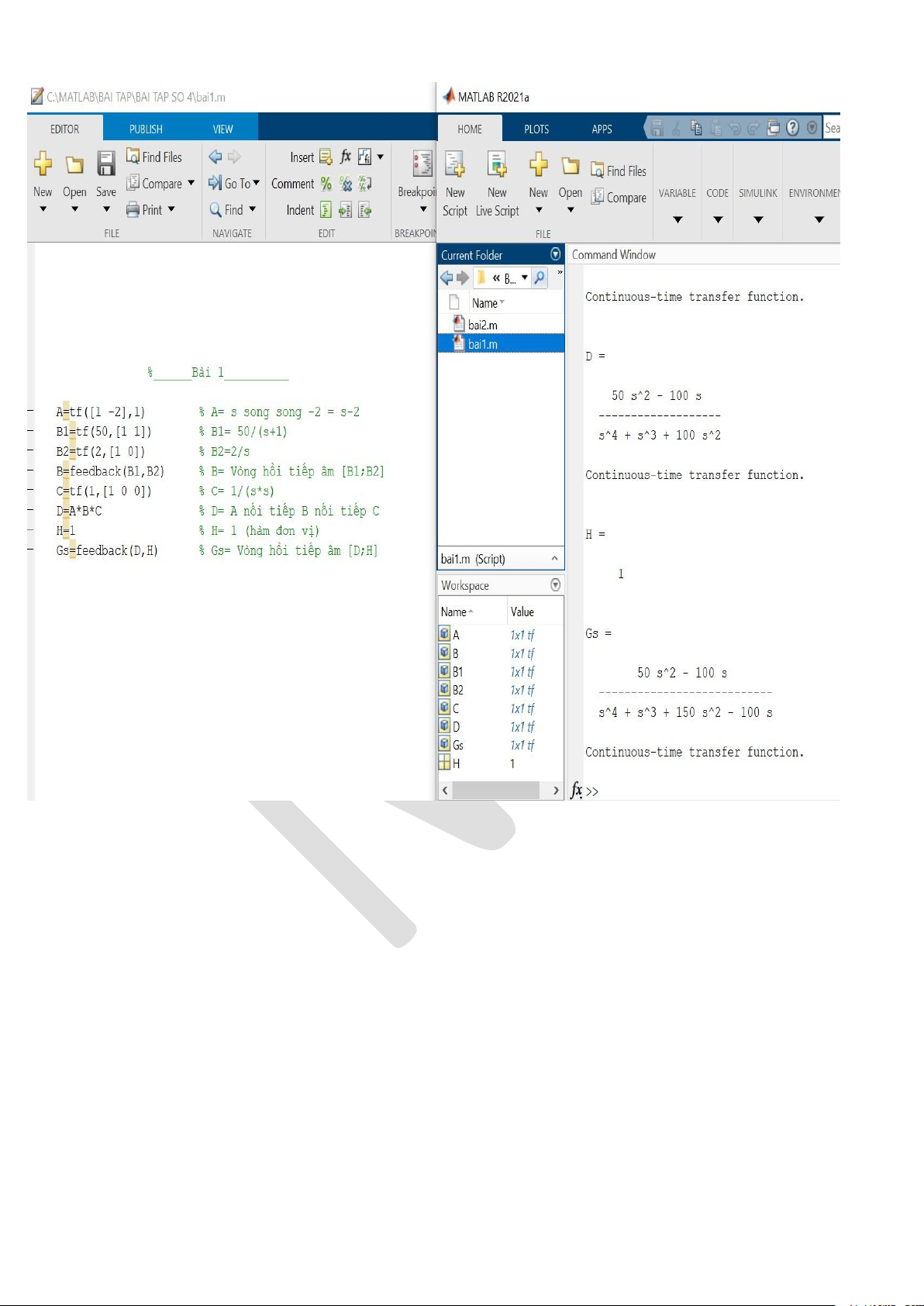Click the search magnifier in Current Folder
This screenshot has height=1306, width=924.
click(x=540, y=277)
